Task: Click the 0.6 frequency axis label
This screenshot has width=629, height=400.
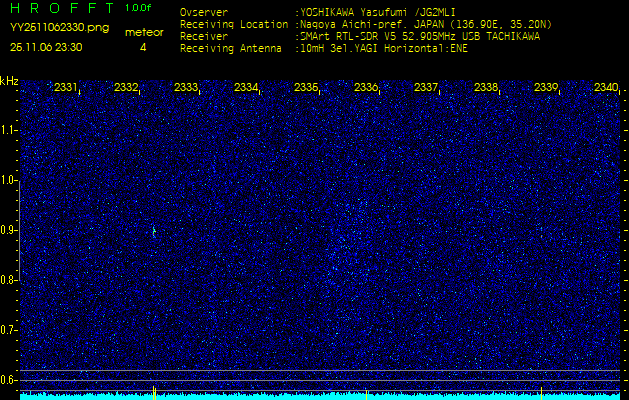Action: pos(9,380)
